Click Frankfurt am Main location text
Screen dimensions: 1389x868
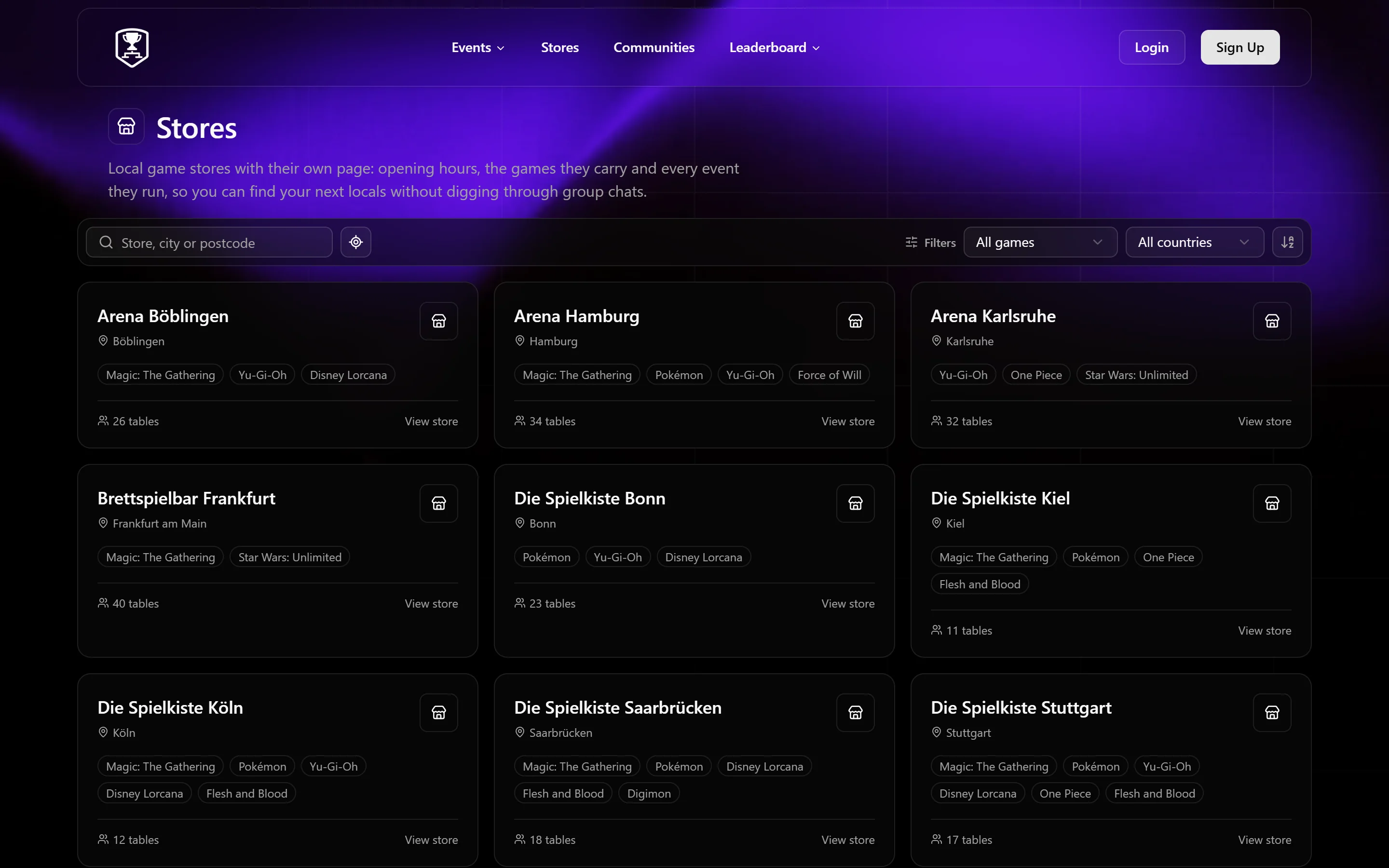tap(160, 524)
